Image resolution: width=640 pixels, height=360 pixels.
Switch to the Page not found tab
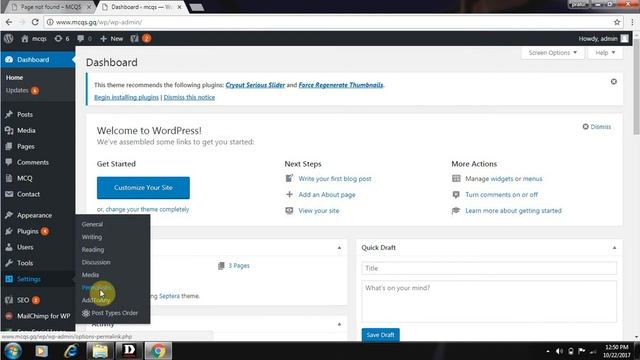click(51, 7)
